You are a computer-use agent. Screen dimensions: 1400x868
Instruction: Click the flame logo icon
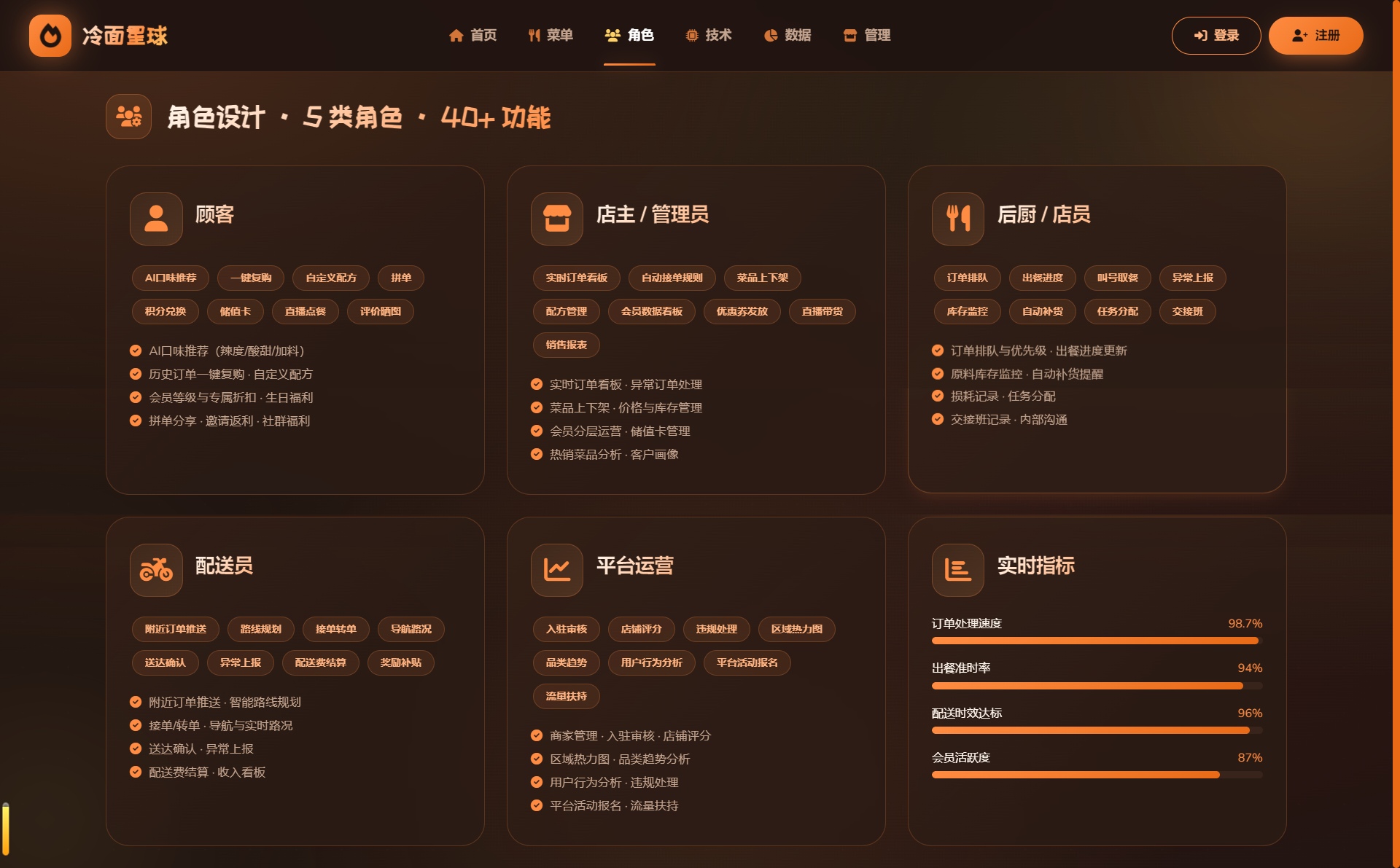(x=50, y=35)
